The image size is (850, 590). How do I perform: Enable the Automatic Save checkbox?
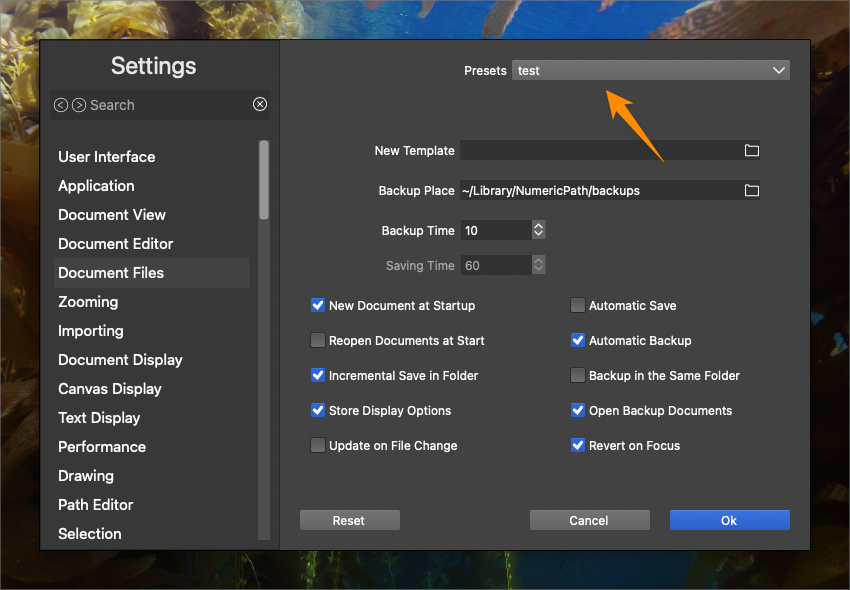578,306
